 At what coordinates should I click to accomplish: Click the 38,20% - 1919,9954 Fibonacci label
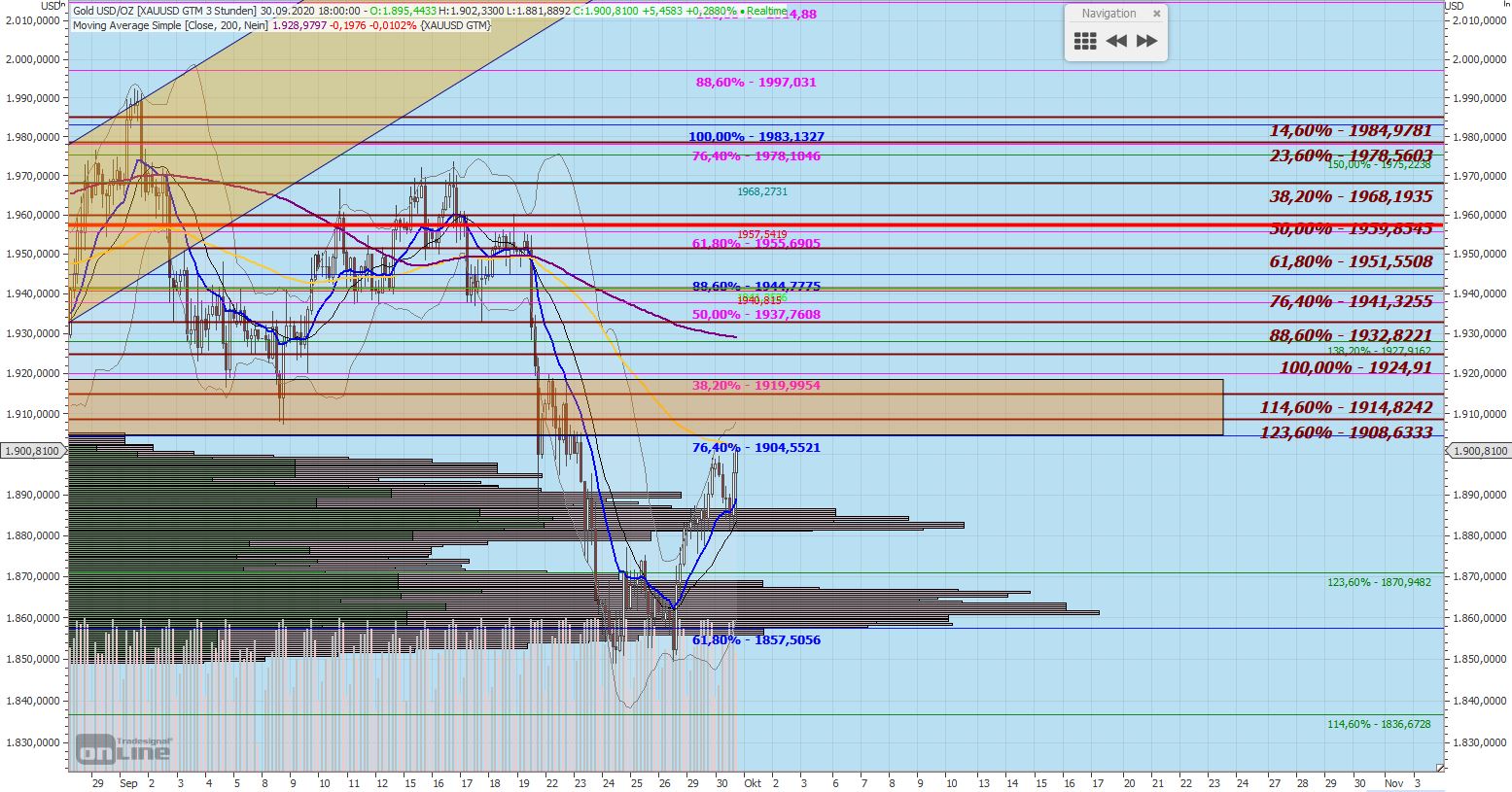pyautogui.click(x=756, y=386)
